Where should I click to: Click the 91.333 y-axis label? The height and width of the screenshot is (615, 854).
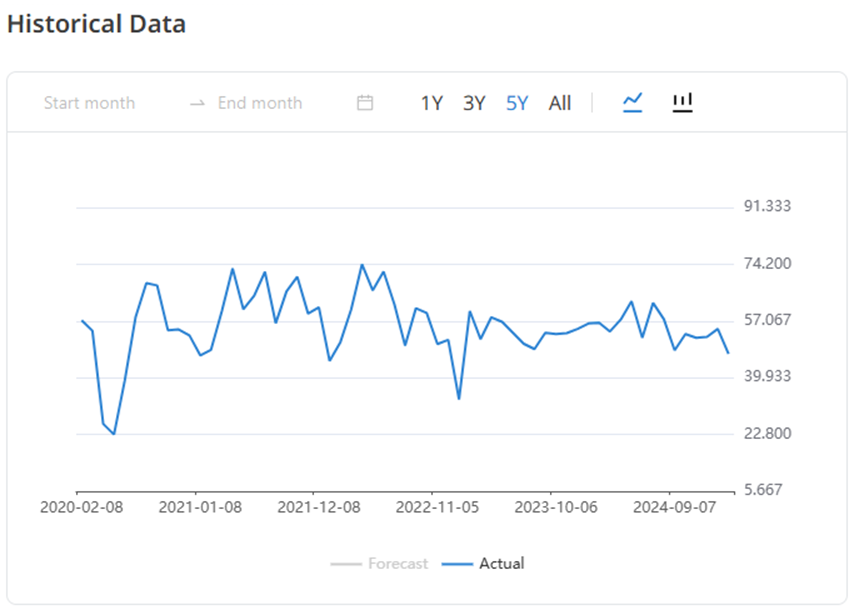point(767,207)
